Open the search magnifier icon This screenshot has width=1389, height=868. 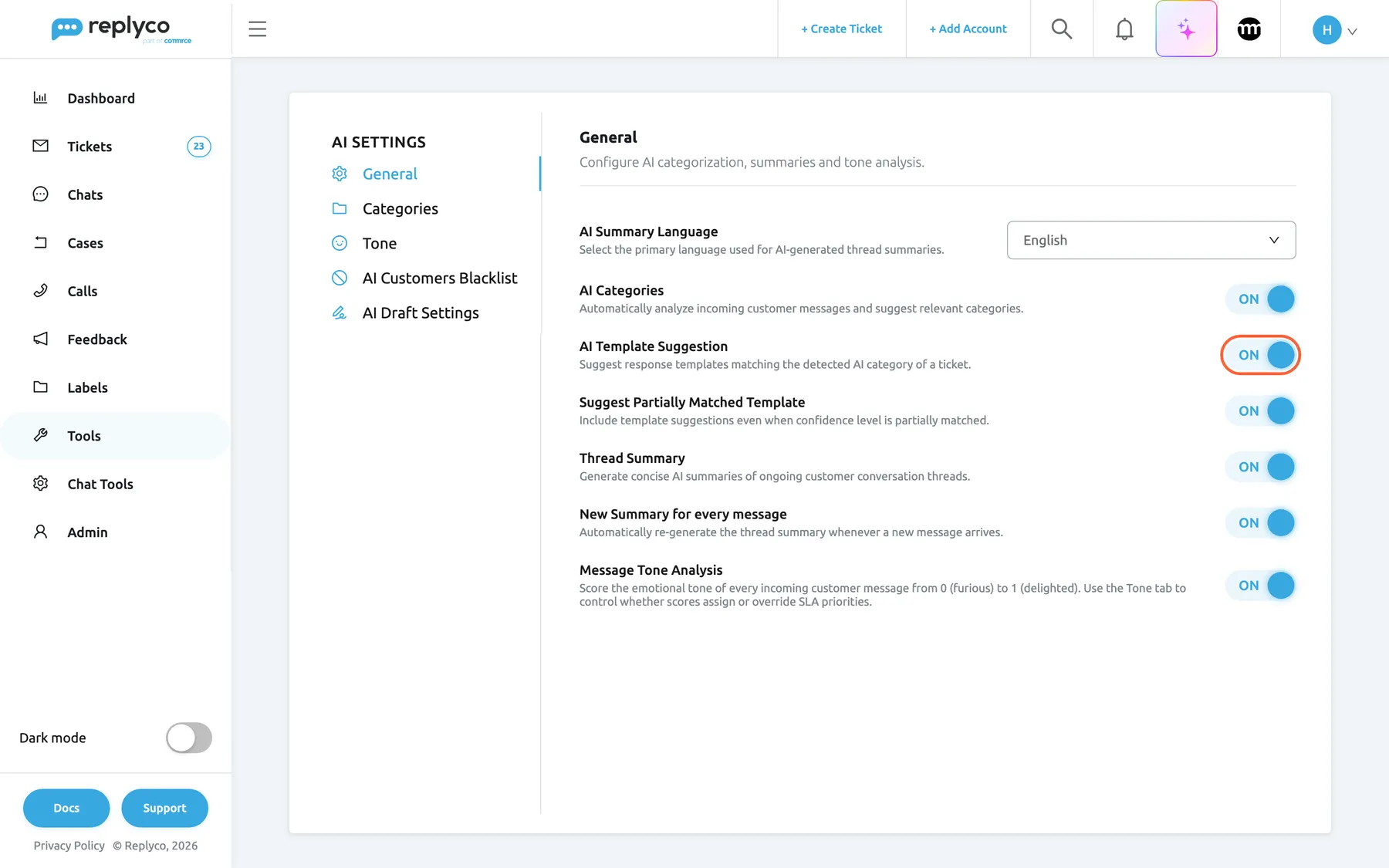[x=1062, y=29]
